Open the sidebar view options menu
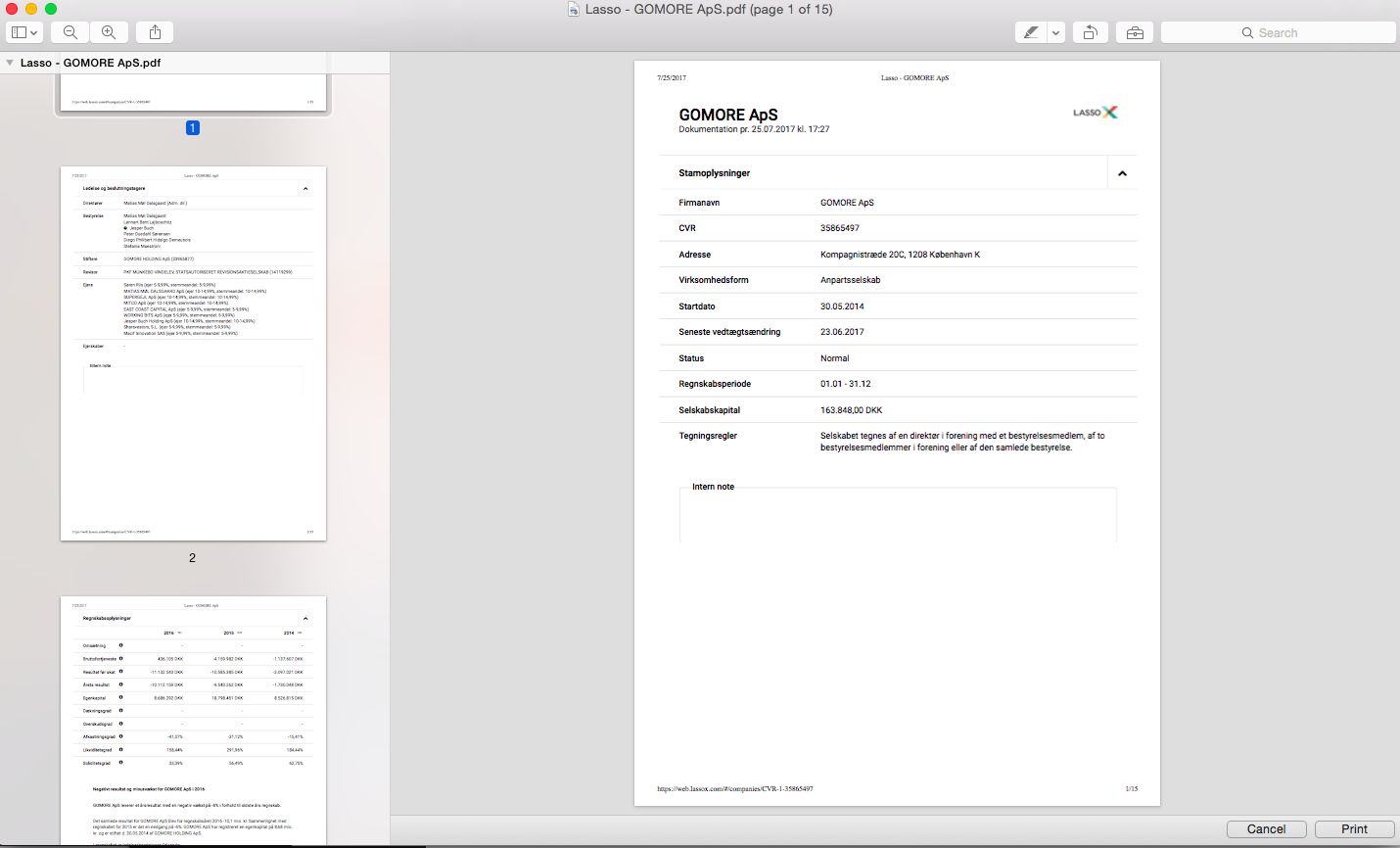 tap(24, 32)
